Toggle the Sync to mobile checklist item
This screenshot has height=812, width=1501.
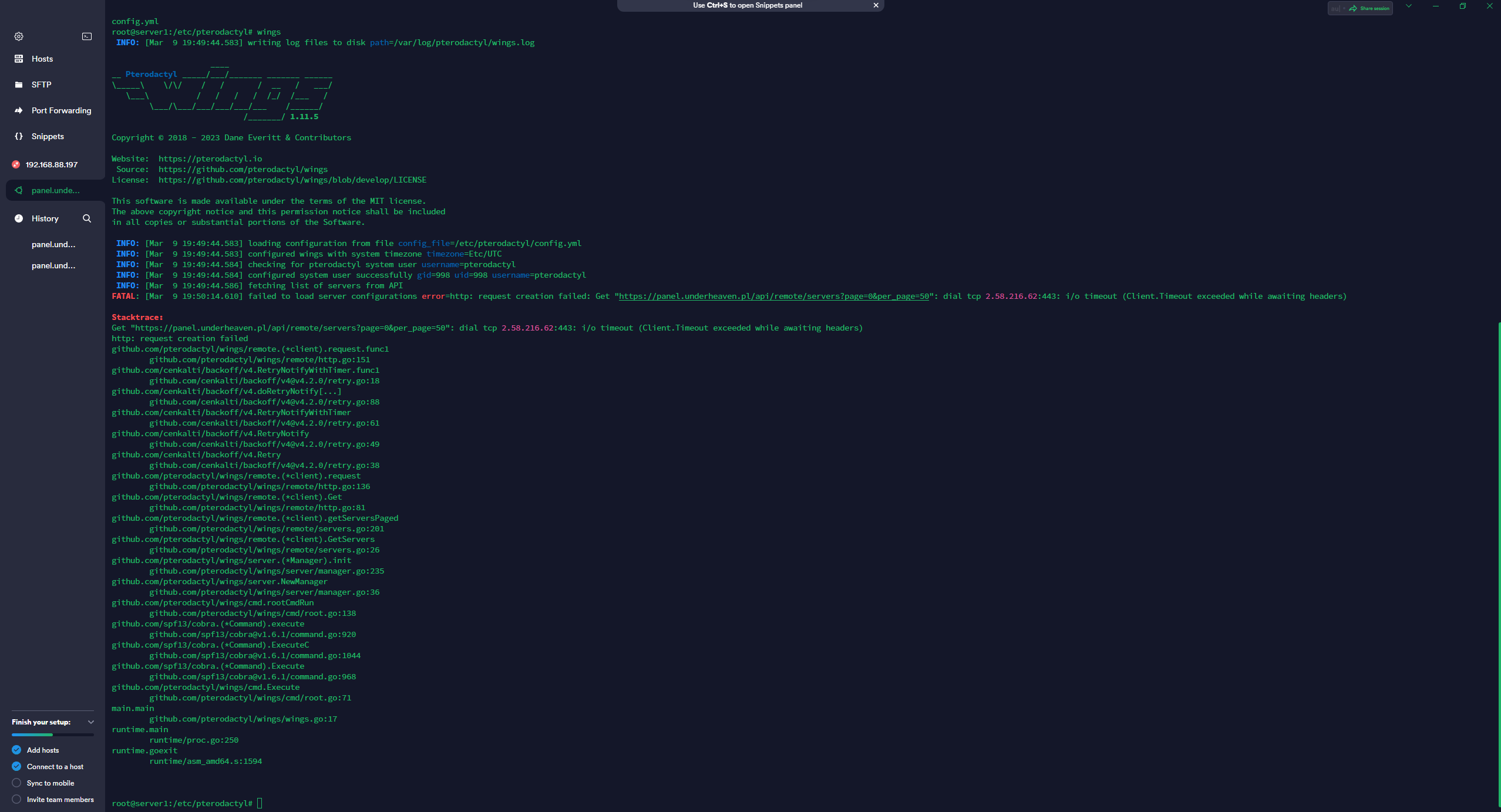tap(16, 783)
